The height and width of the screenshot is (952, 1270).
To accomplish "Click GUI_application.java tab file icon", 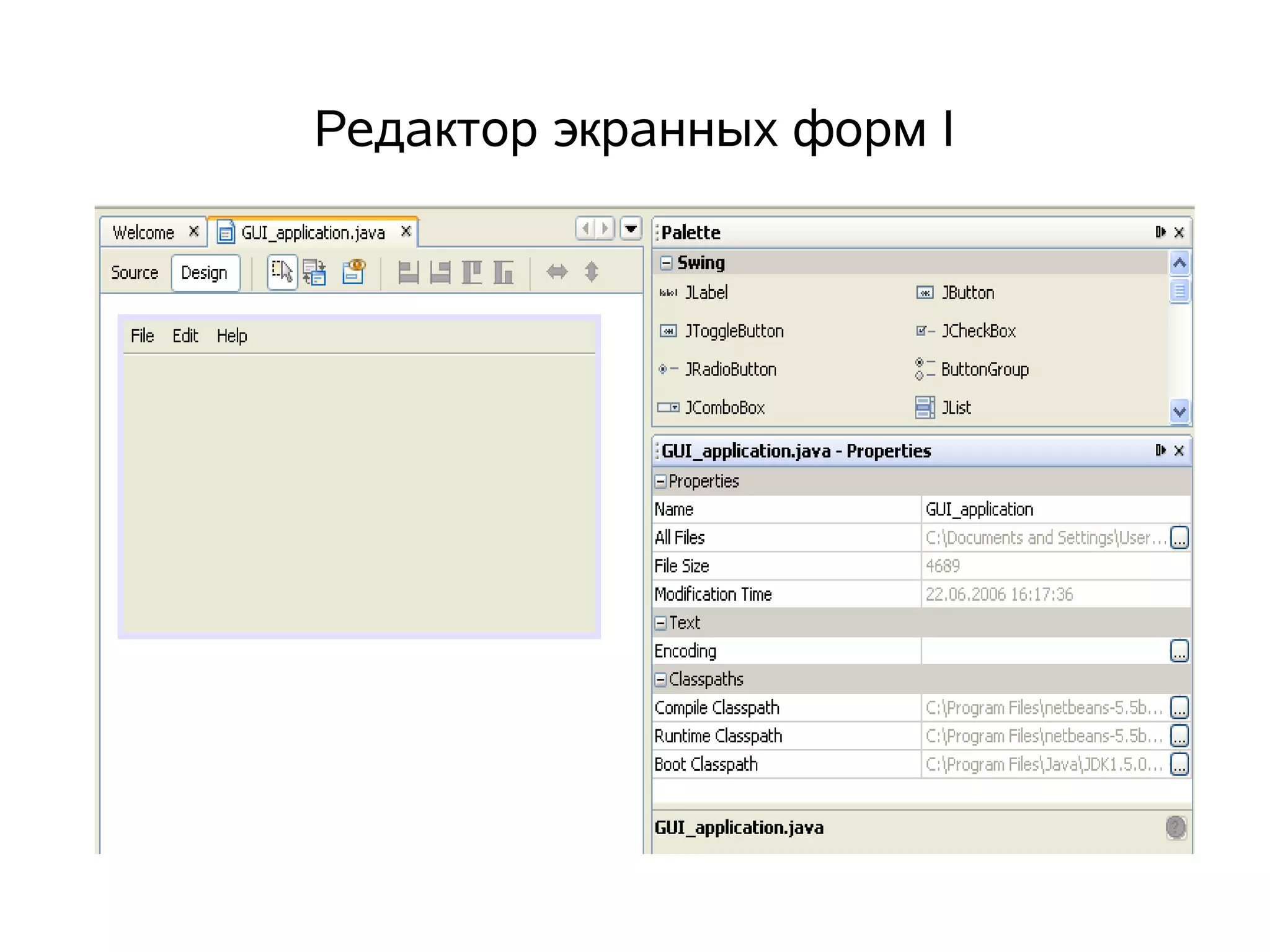I will point(226,233).
